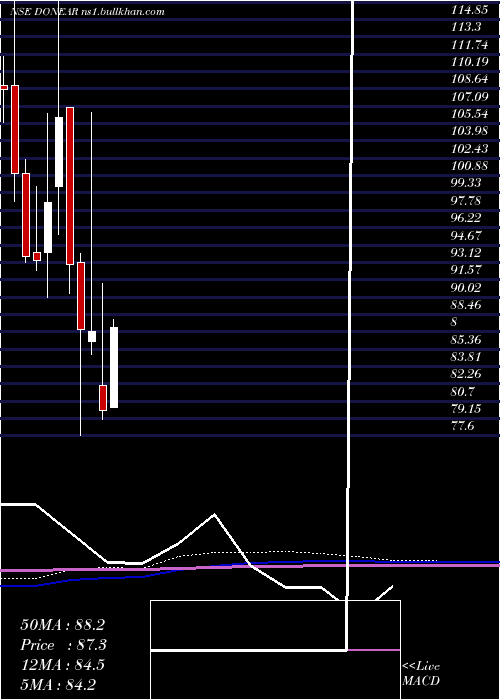This screenshot has height=700, width=500.
Task: Click the 97.78 price axis label
Action: 466,200
